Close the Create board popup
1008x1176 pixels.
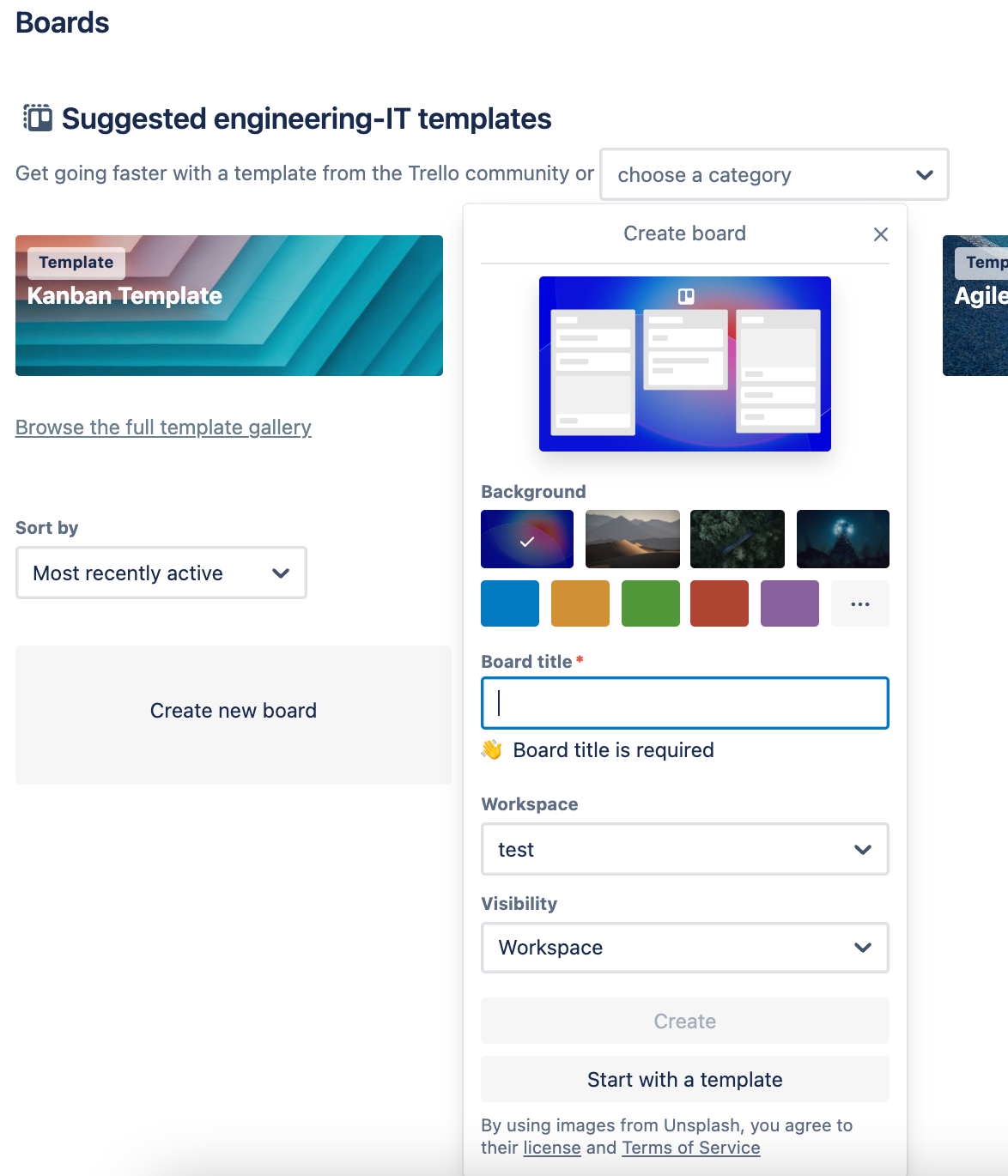[880, 234]
